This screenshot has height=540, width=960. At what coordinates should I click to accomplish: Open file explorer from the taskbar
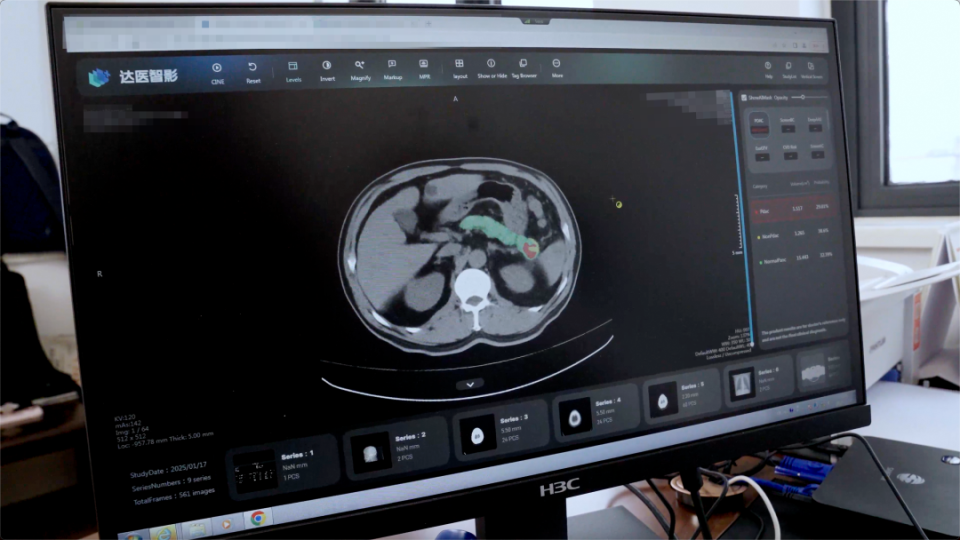point(196,529)
